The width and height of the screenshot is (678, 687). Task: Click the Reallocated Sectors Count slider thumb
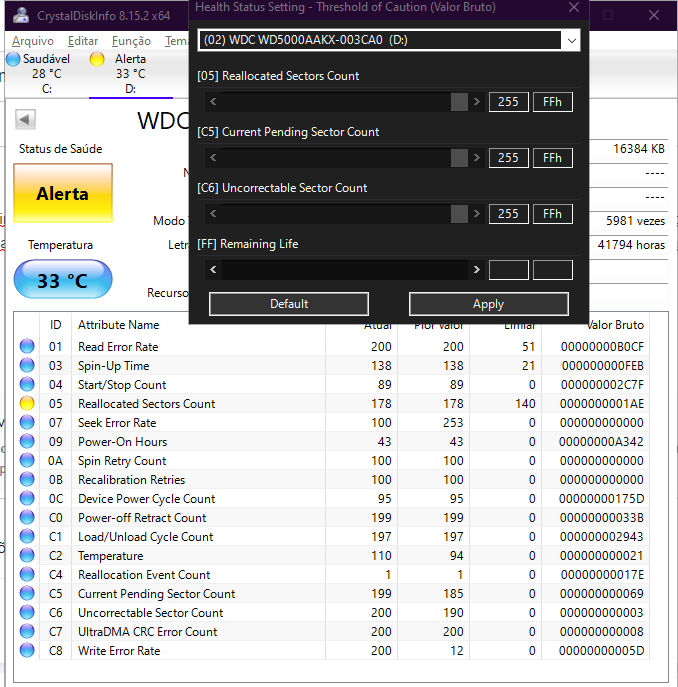459,102
